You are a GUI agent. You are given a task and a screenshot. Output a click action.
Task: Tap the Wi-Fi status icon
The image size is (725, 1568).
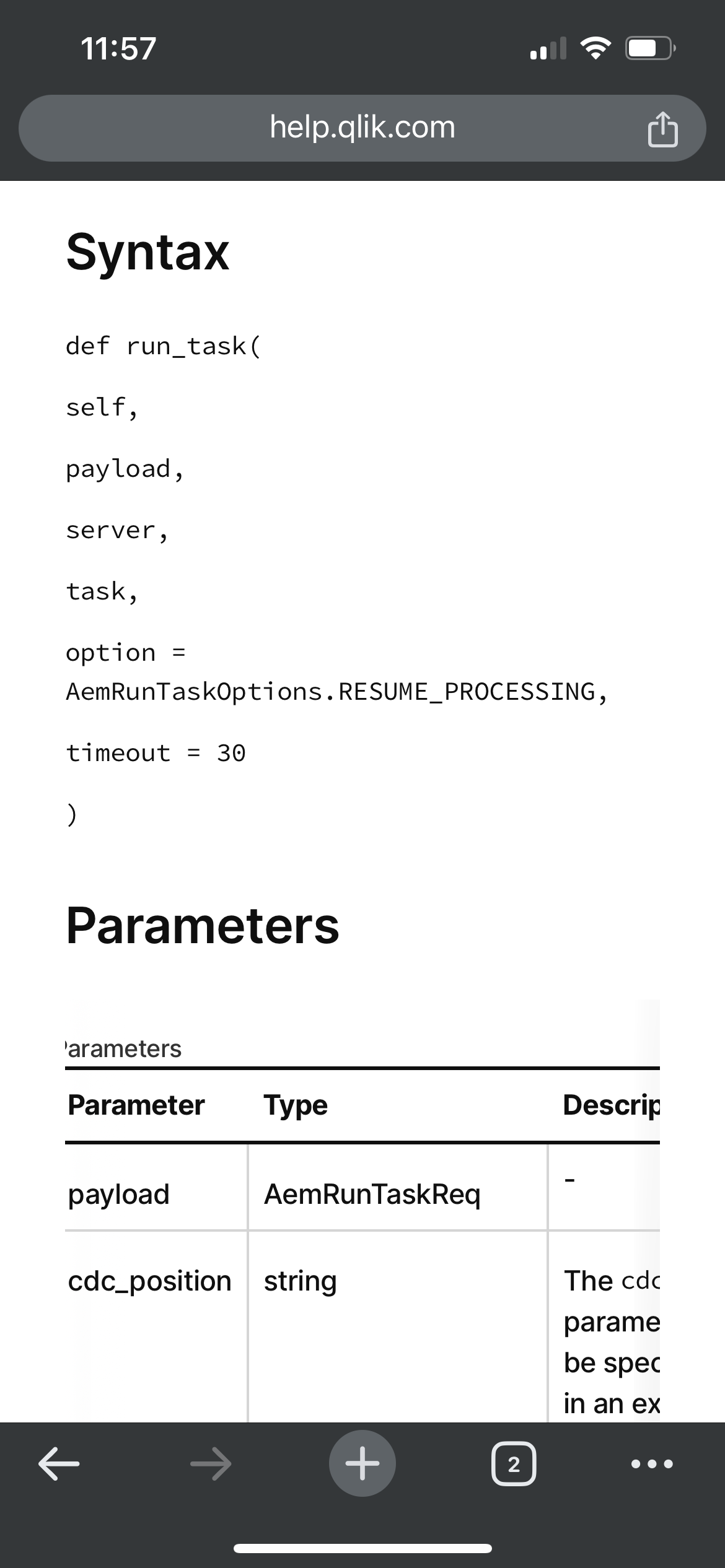[595, 48]
